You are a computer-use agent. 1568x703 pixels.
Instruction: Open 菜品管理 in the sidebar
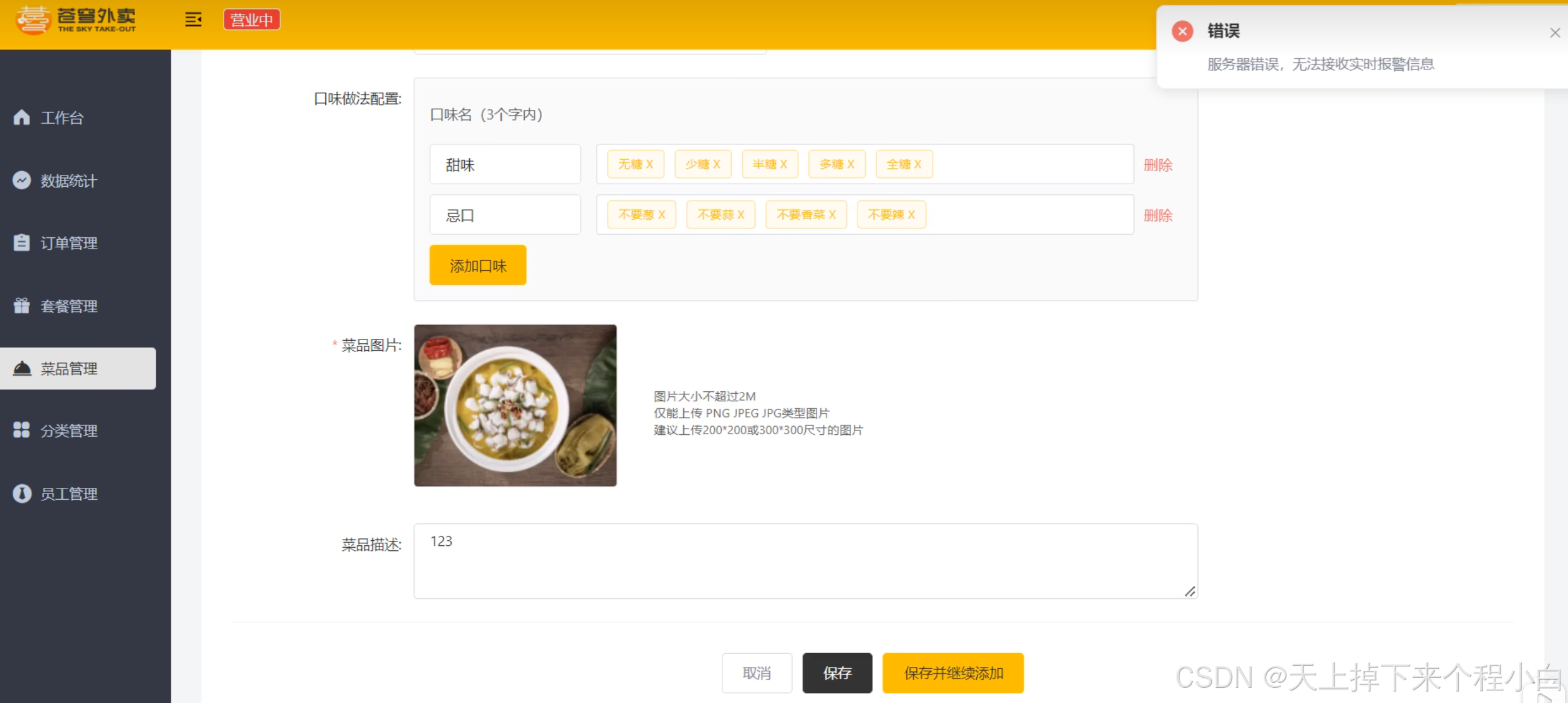pos(69,369)
